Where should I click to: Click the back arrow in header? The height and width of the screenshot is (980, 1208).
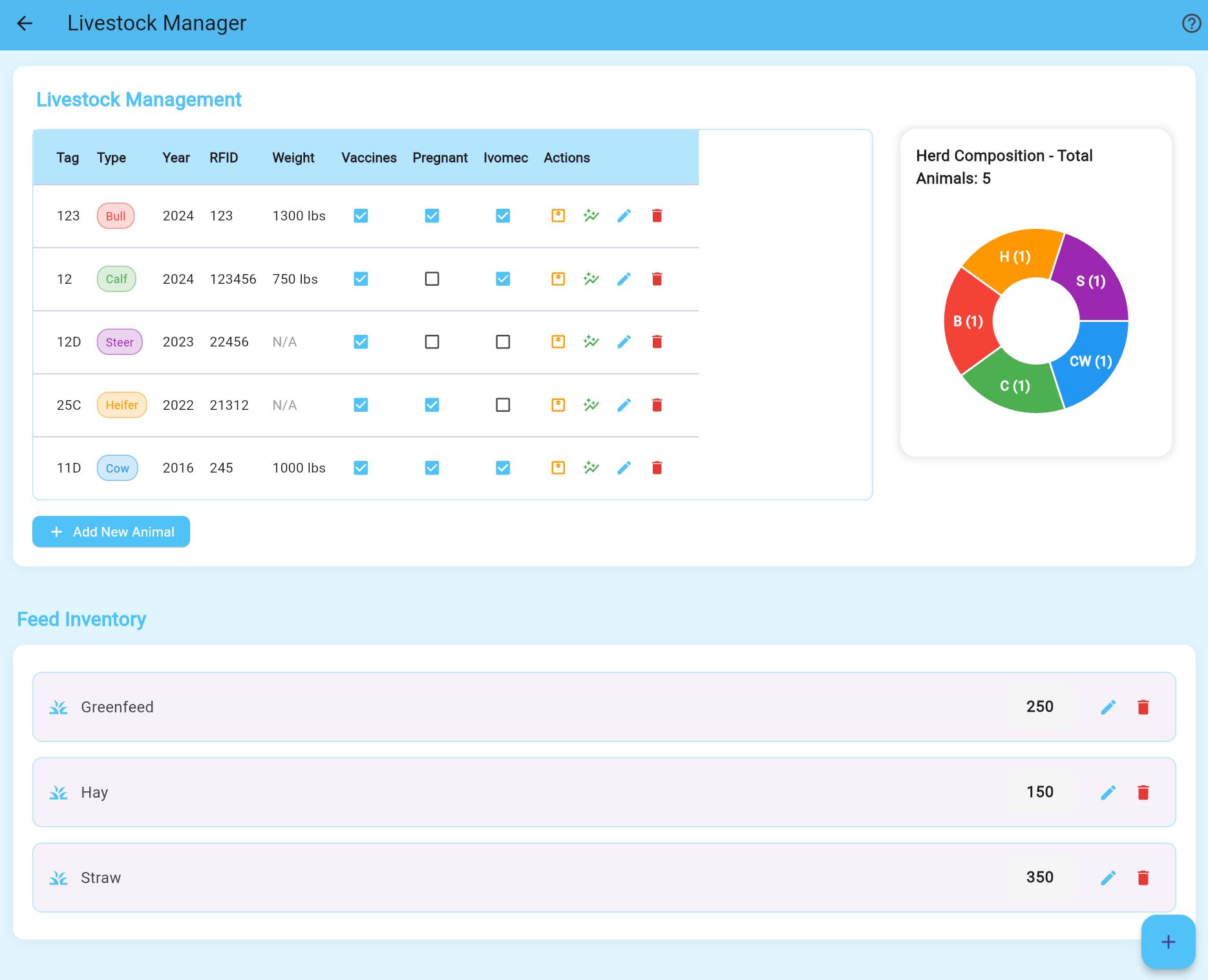(x=25, y=24)
